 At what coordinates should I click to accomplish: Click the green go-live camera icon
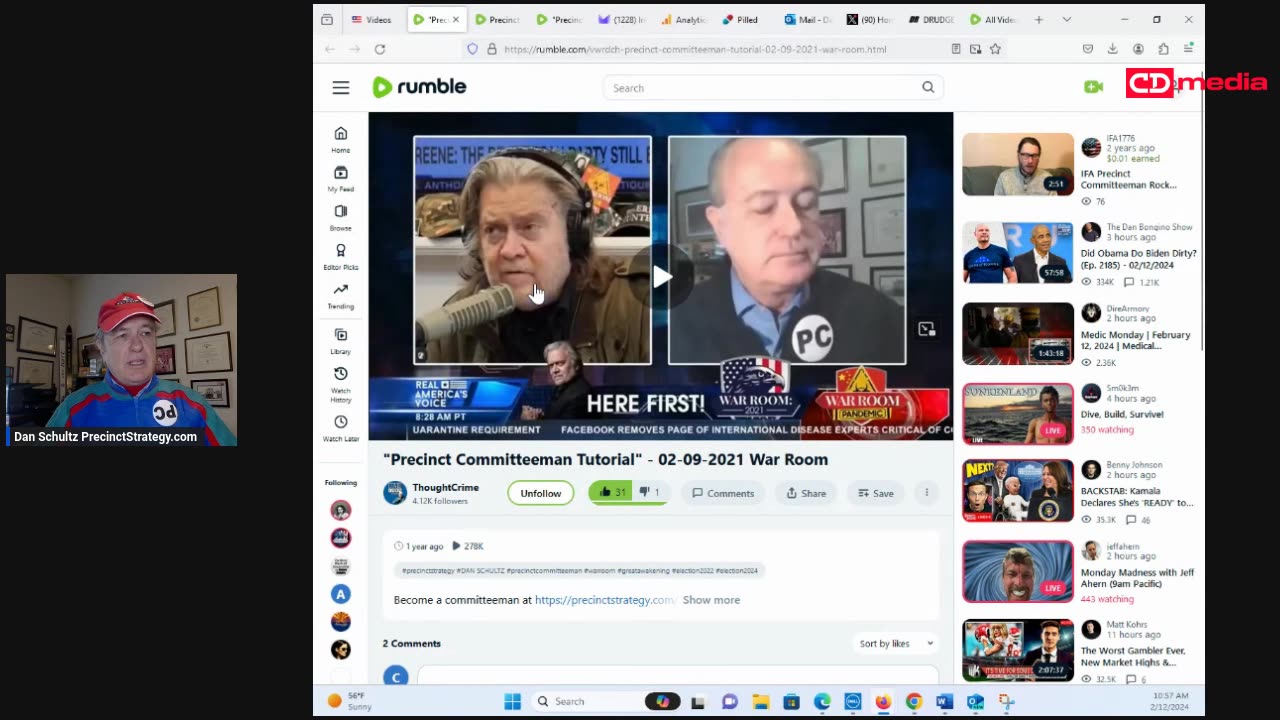[x=1093, y=87]
